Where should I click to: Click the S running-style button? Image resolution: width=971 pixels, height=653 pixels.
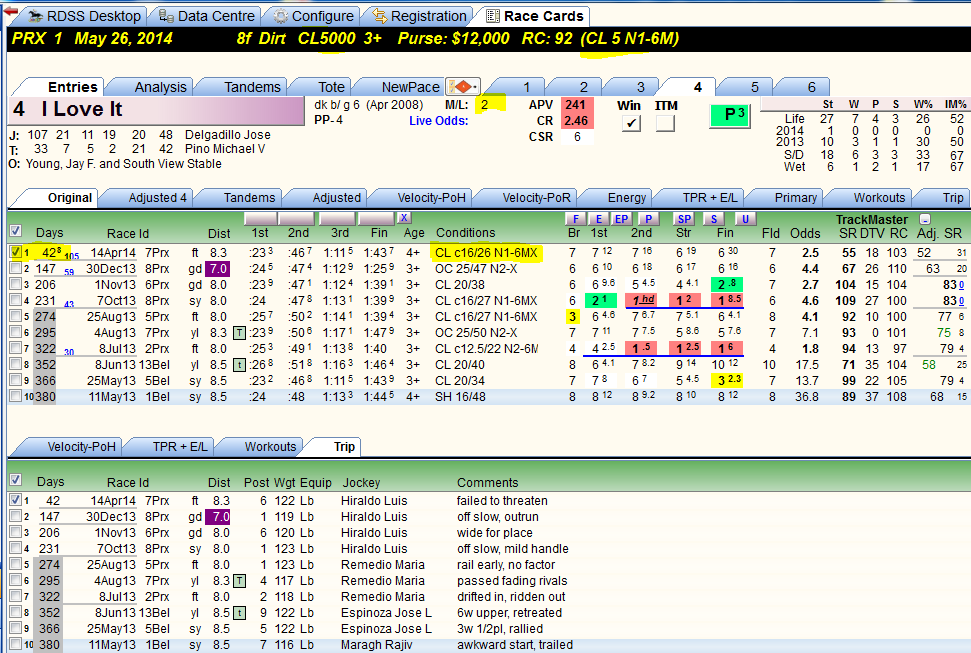point(714,219)
